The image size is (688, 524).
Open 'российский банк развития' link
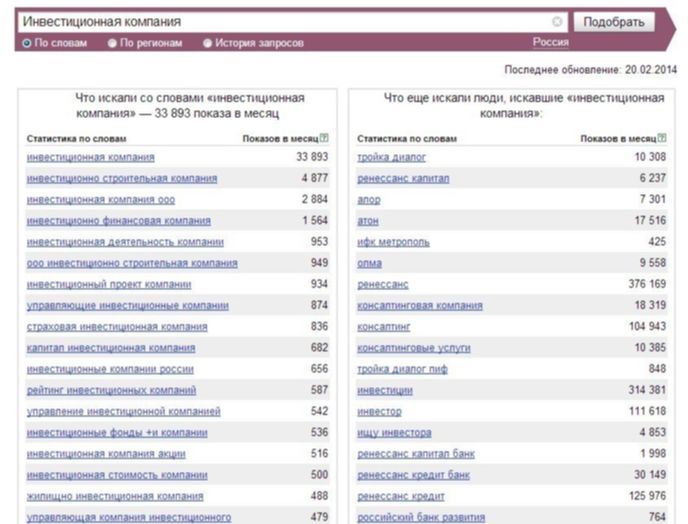(x=421, y=517)
